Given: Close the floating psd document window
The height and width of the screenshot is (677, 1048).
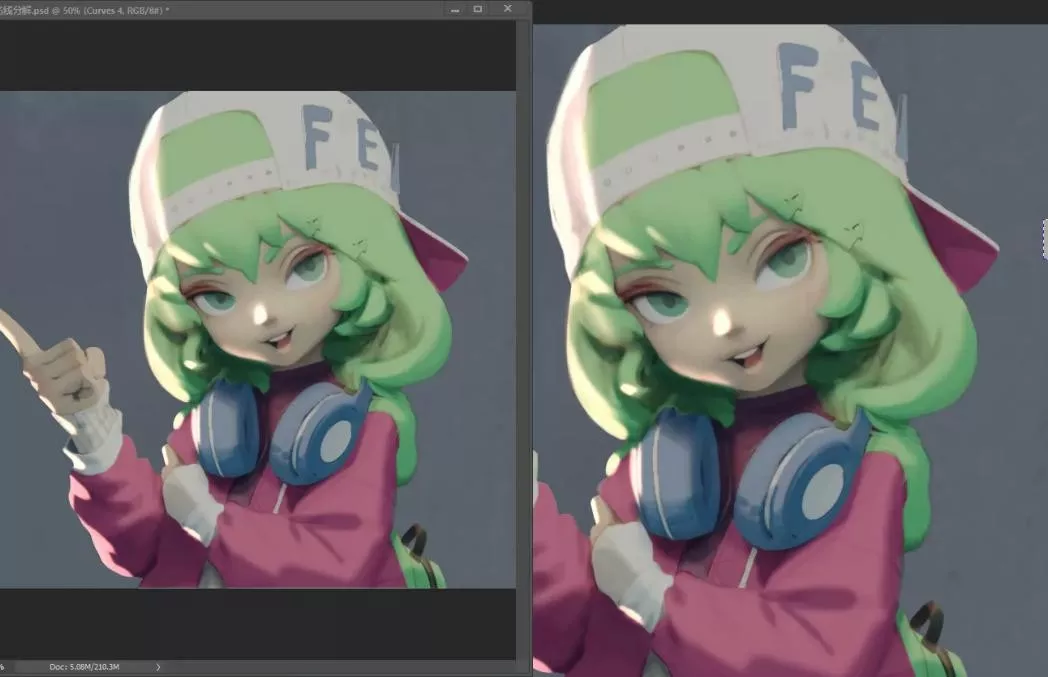Looking at the screenshot, I should 508,9.
